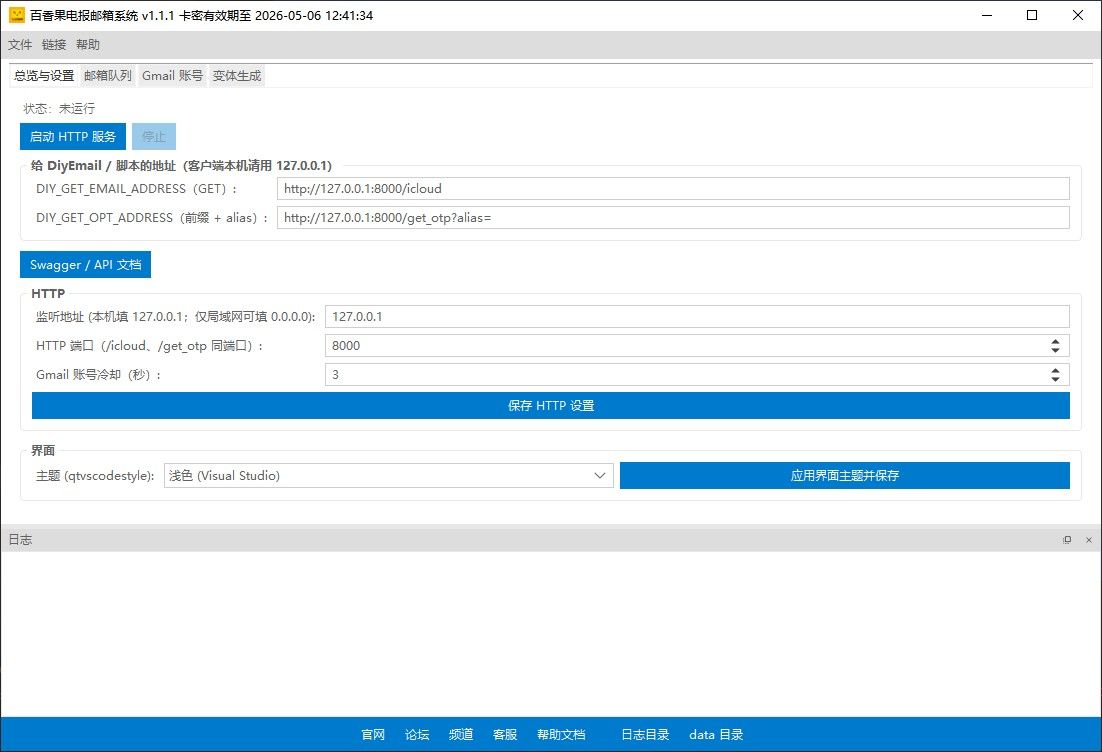Viewport: 1102px width, 752px height.
Task: Open Swagger / API 文档
Action: point(85,265)
